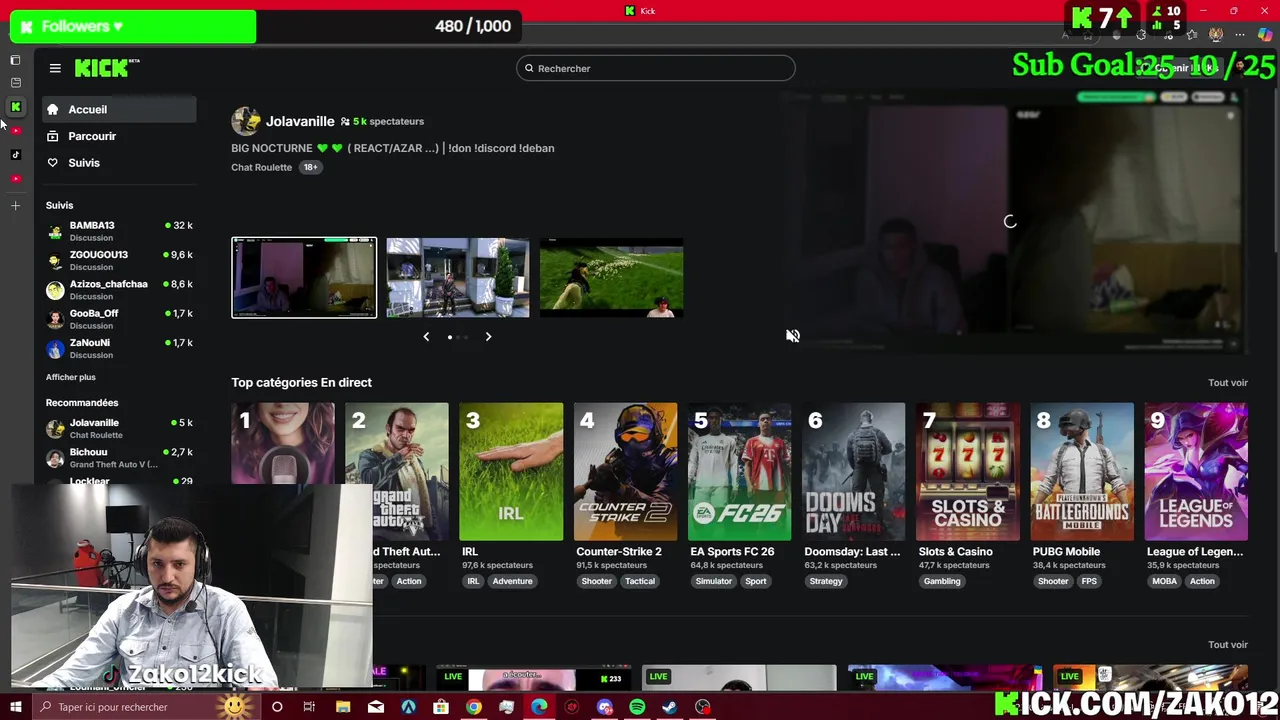The height and width of the screenshot is (720, 1280).
Task: Click the FPS tag under PUBG Mobile
Action: (x=1089, y=581)
